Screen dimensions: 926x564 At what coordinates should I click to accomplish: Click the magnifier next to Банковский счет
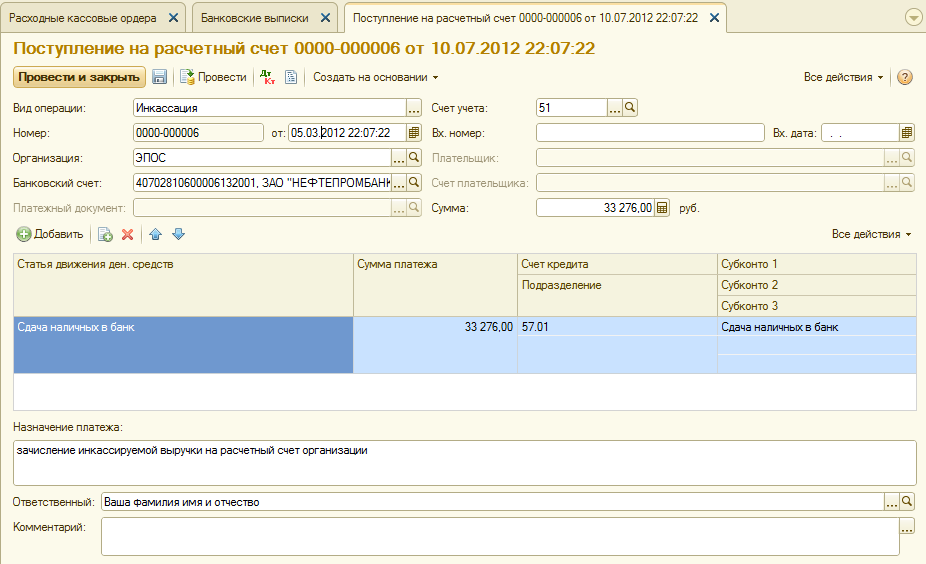coord(414,182)
